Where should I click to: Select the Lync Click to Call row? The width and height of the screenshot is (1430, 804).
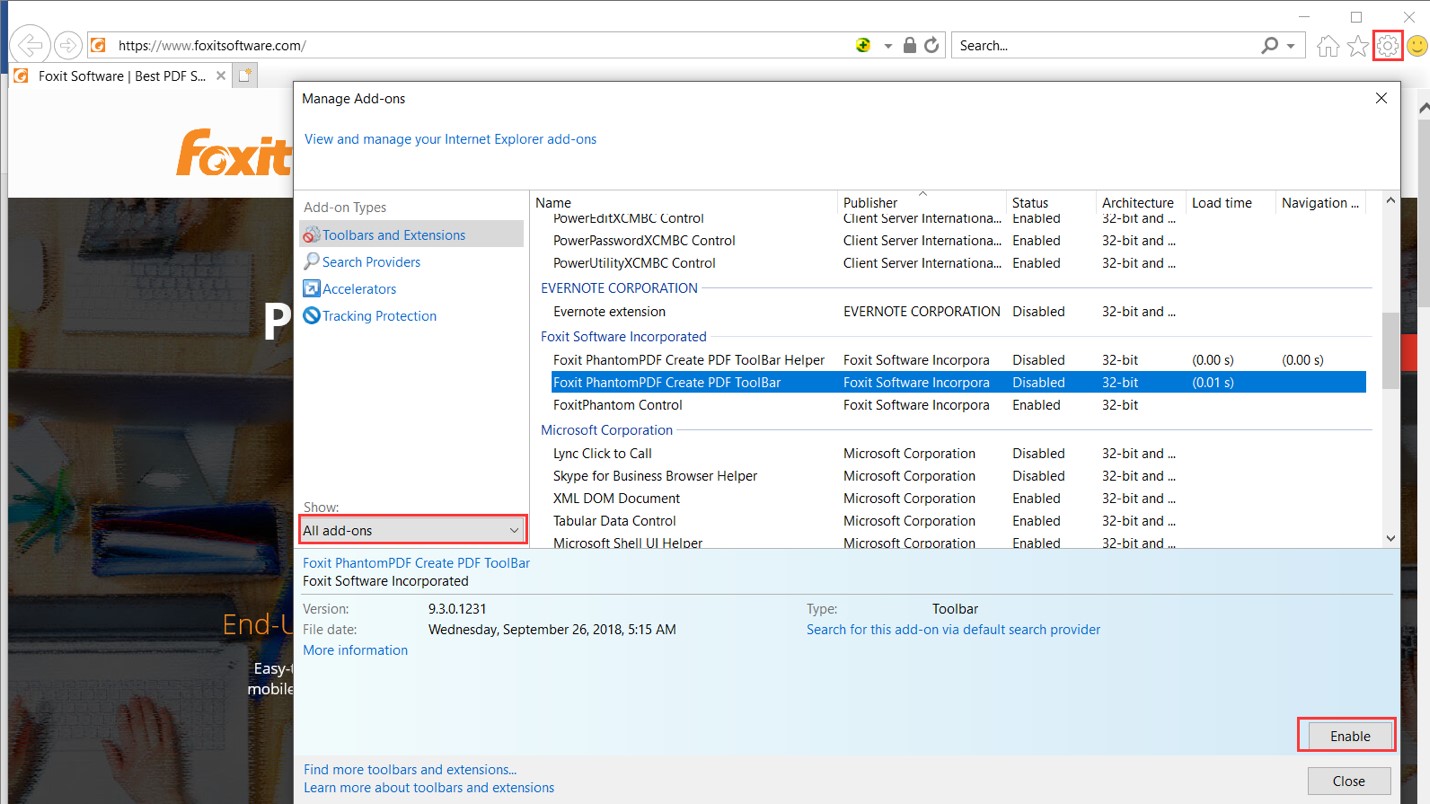pos(959,453)
